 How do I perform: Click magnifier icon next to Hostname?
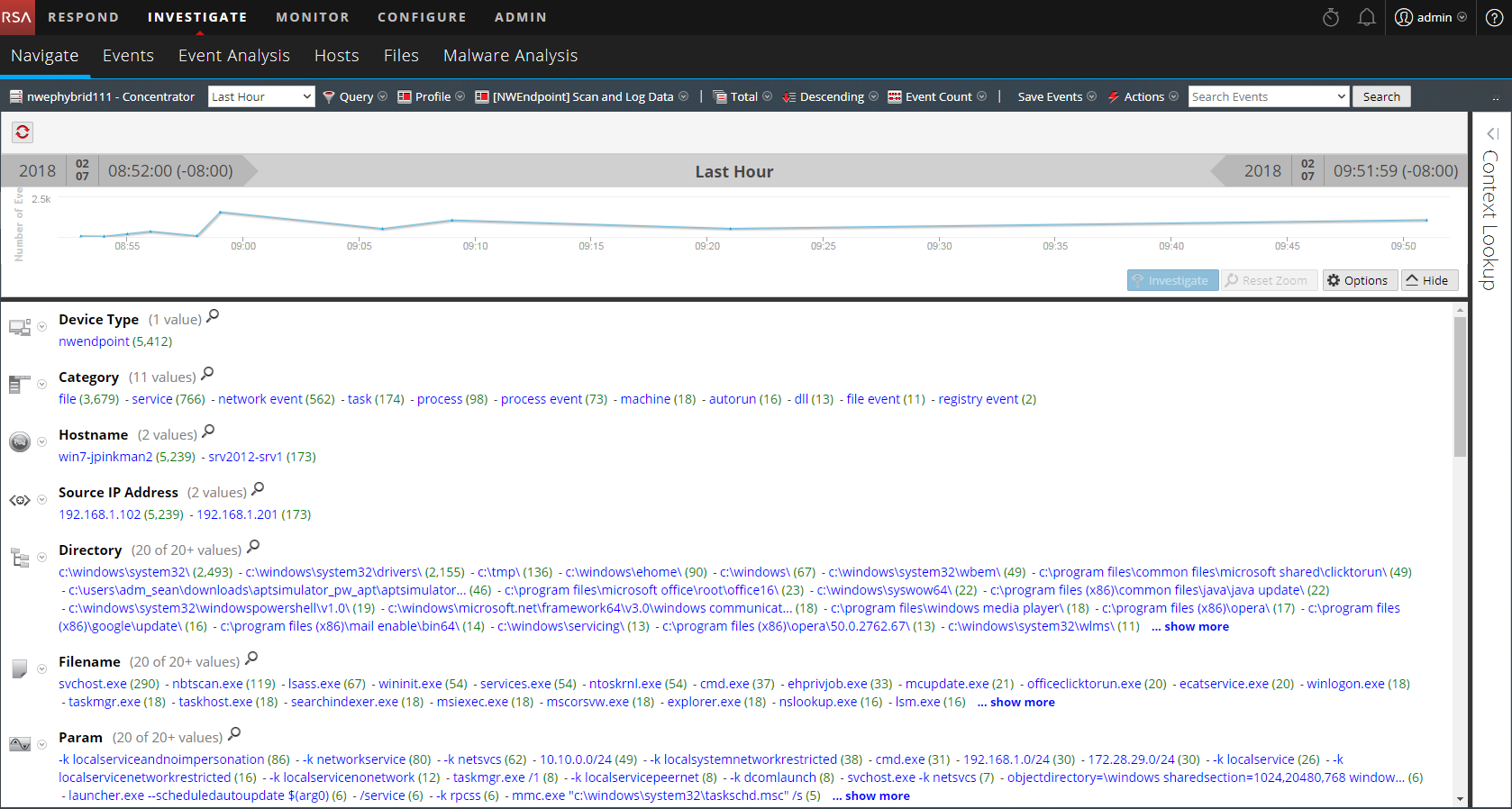[x=208, y=432]
